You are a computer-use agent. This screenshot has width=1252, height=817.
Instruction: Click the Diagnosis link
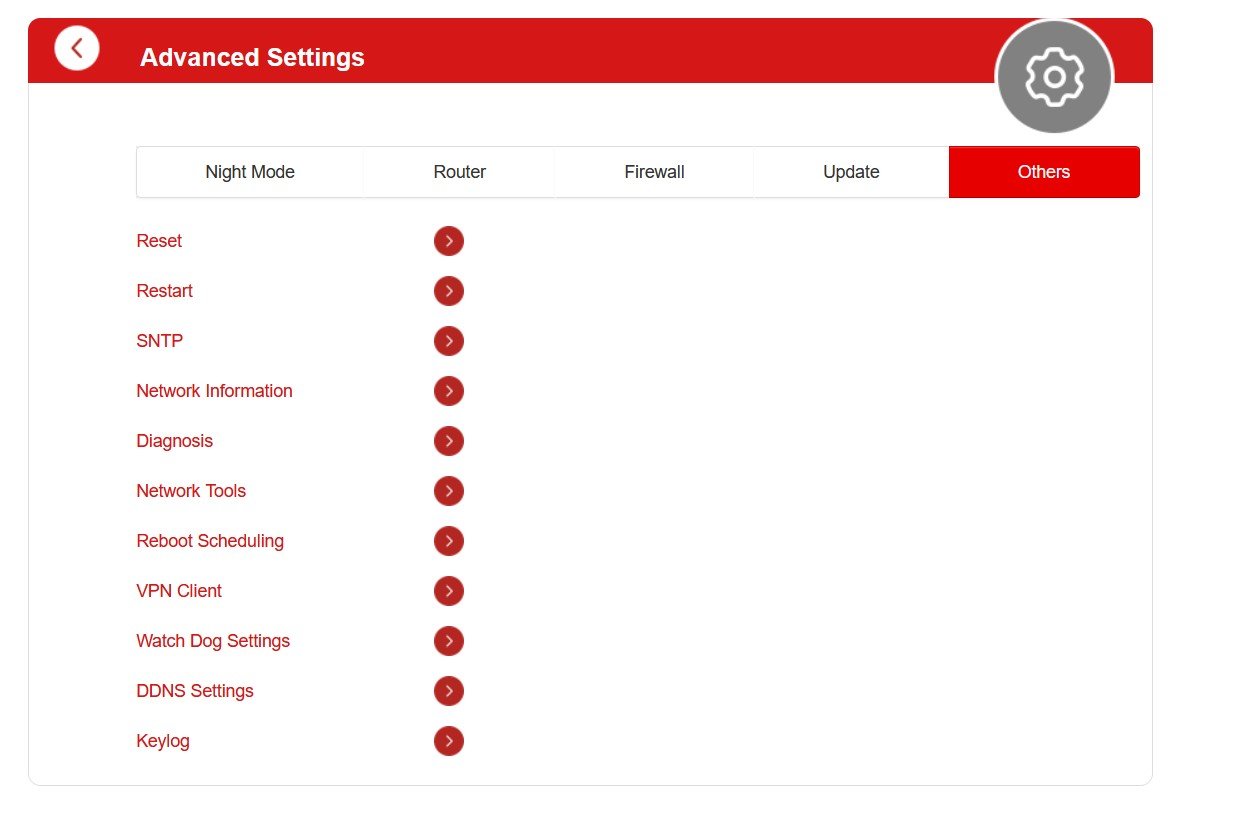pyautogui.click(x=174, y=441)
